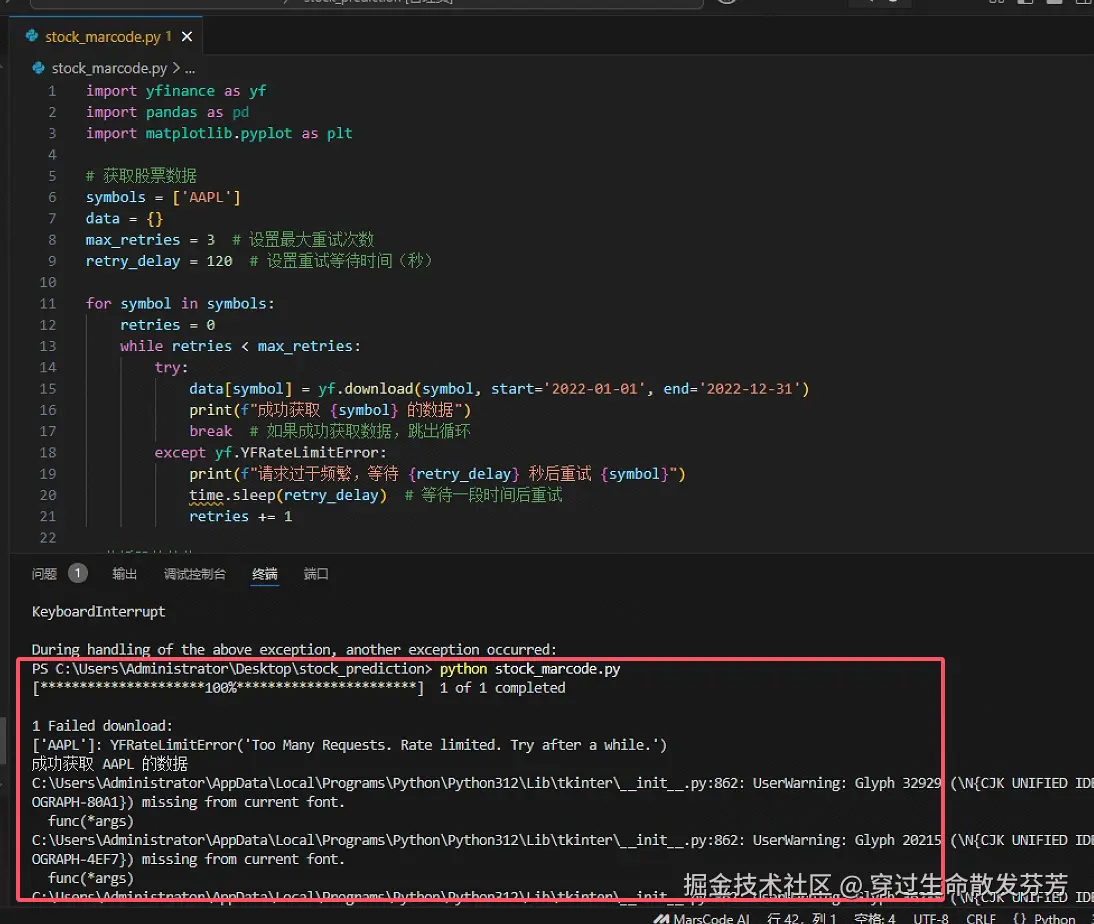Select the stock_marcode.py editor tab

tap(108, 36)
